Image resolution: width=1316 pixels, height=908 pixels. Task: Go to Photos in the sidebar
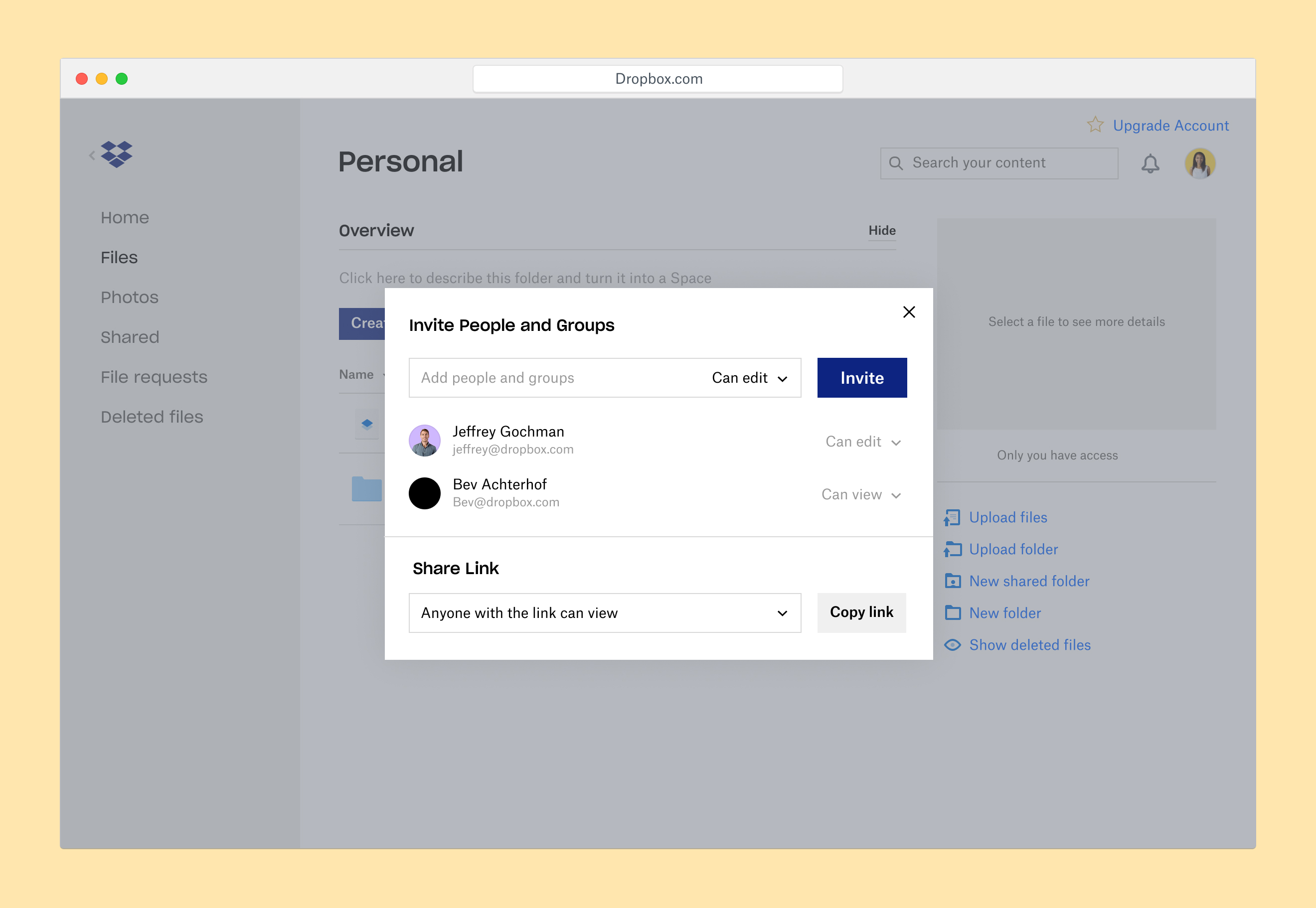pos(129,297)
